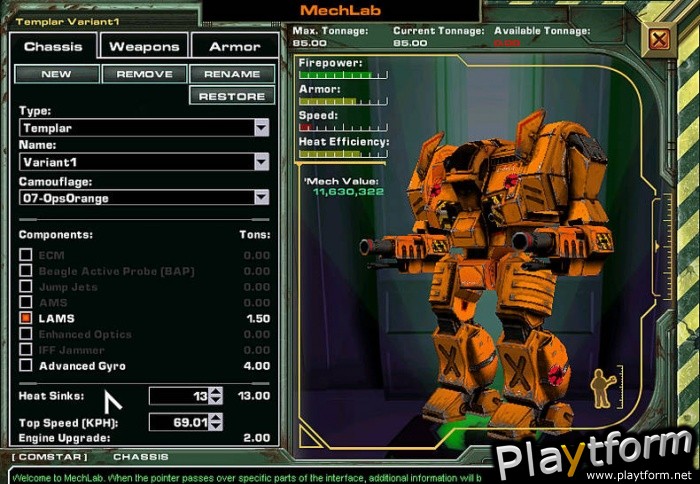Screen dimensions: 700x484
Task: Click the RENAME button
Action: [x=232, y=74]
